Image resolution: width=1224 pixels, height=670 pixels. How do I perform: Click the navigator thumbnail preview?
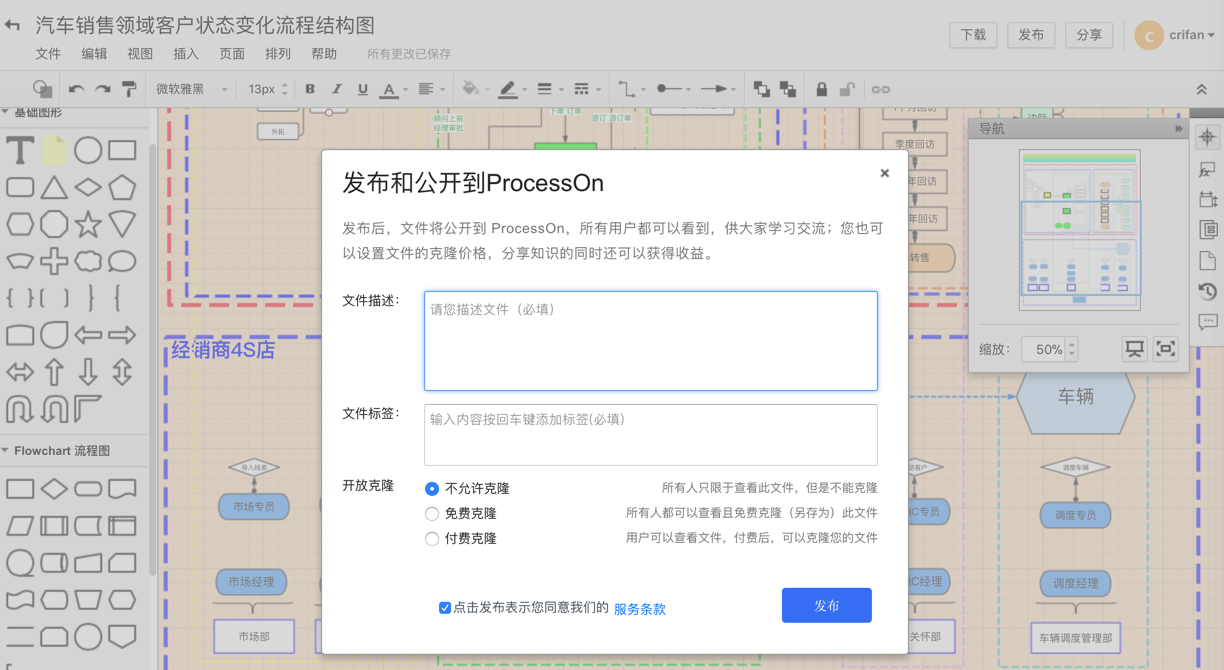(x=1080, y=229)
